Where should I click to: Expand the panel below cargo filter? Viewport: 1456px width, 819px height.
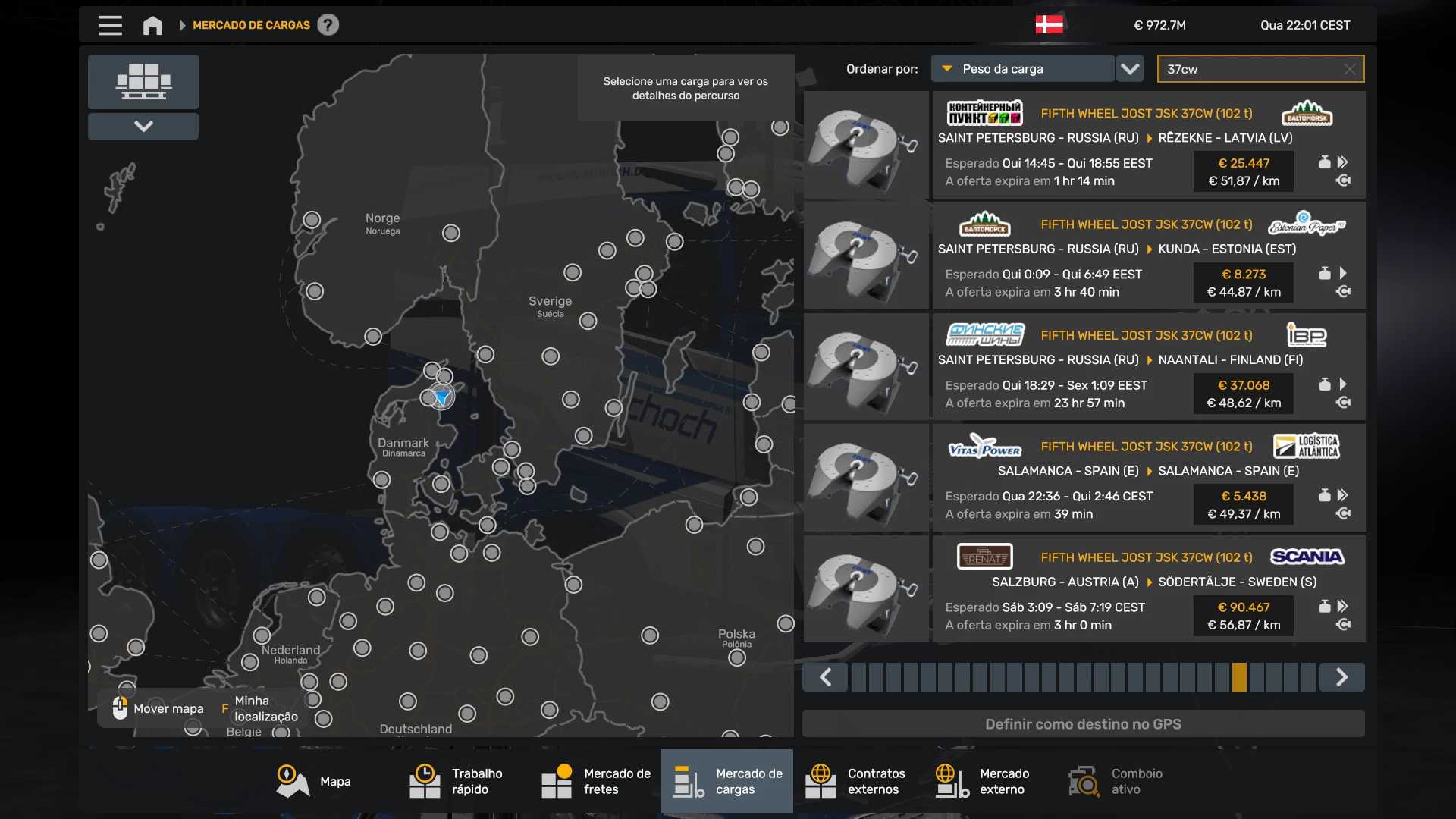(x=143, y=126)
